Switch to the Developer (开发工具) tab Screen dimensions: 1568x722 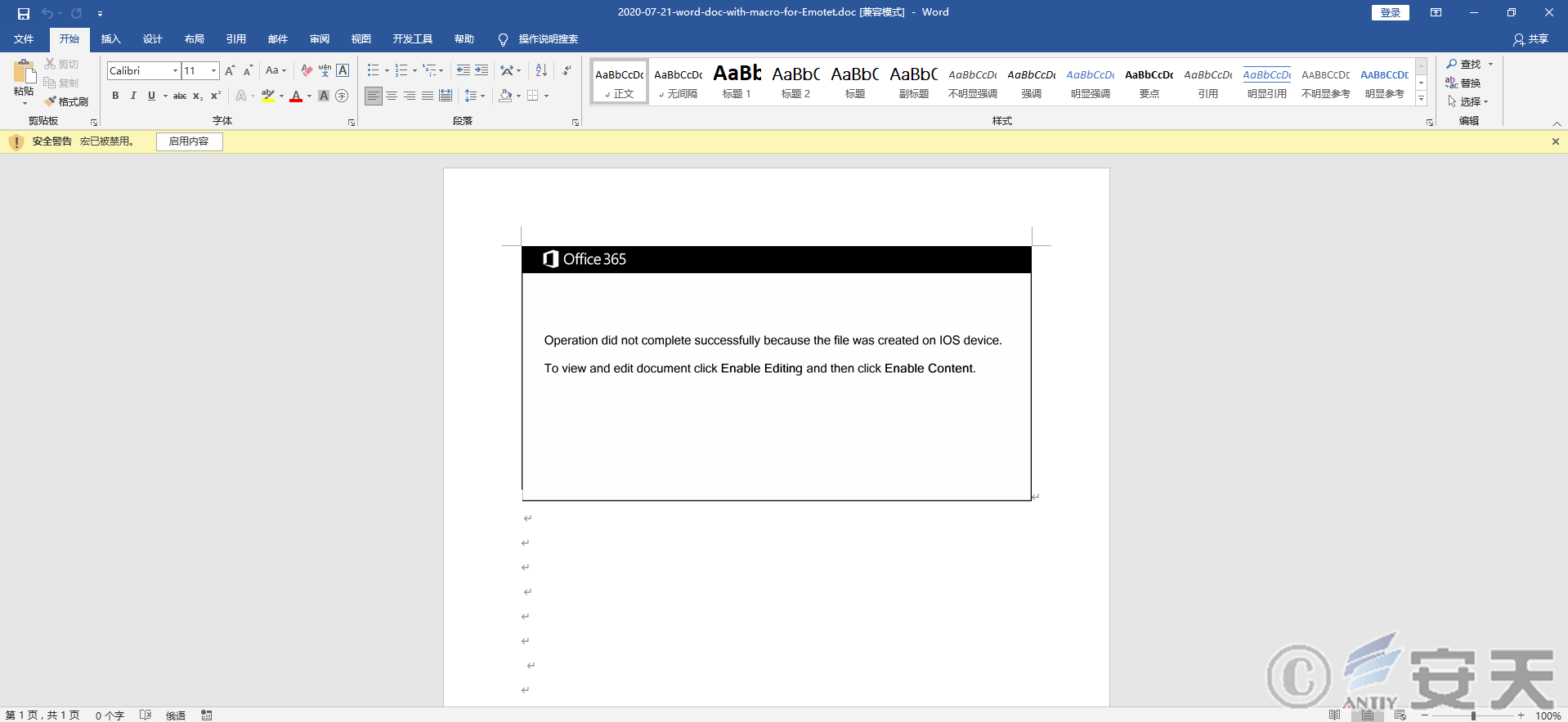click(412, 39)
